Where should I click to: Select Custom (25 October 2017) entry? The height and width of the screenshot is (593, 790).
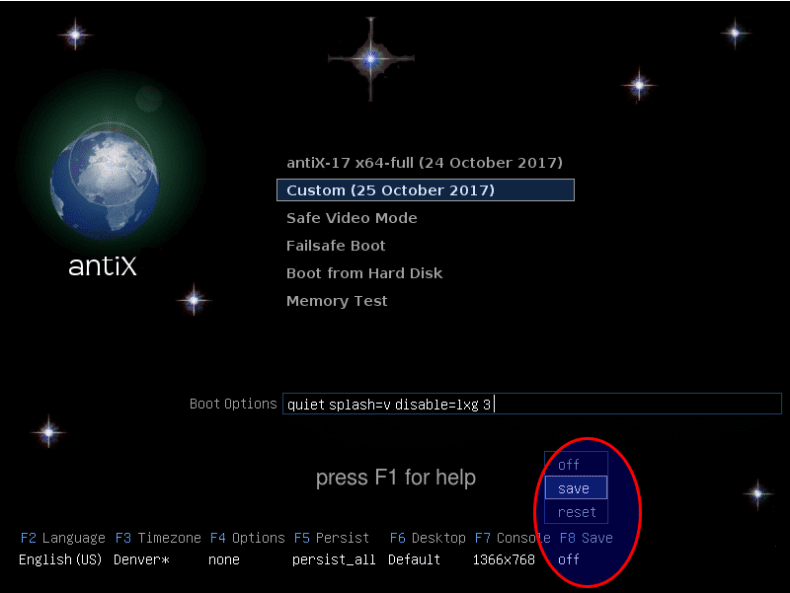(425, 190)
